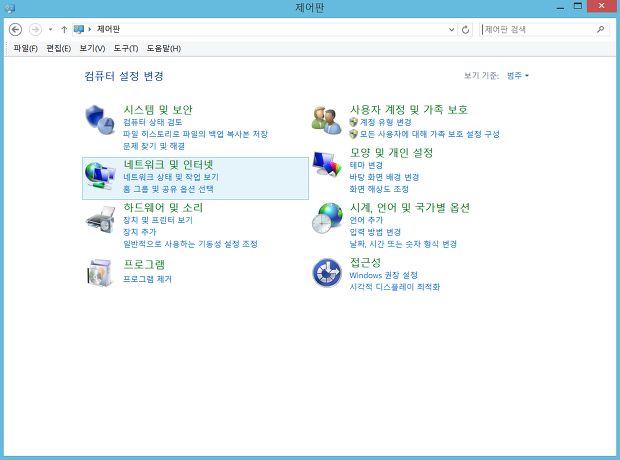The image size is (620, 460).
Task: Click 장치 및 프린터 보기 link
Action: pos(158,220)
